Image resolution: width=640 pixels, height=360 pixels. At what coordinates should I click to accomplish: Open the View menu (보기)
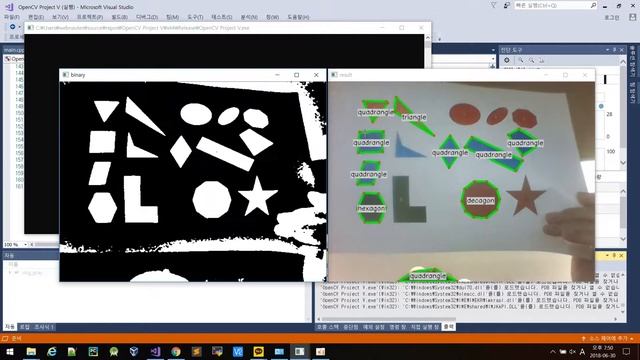[60, 17]
